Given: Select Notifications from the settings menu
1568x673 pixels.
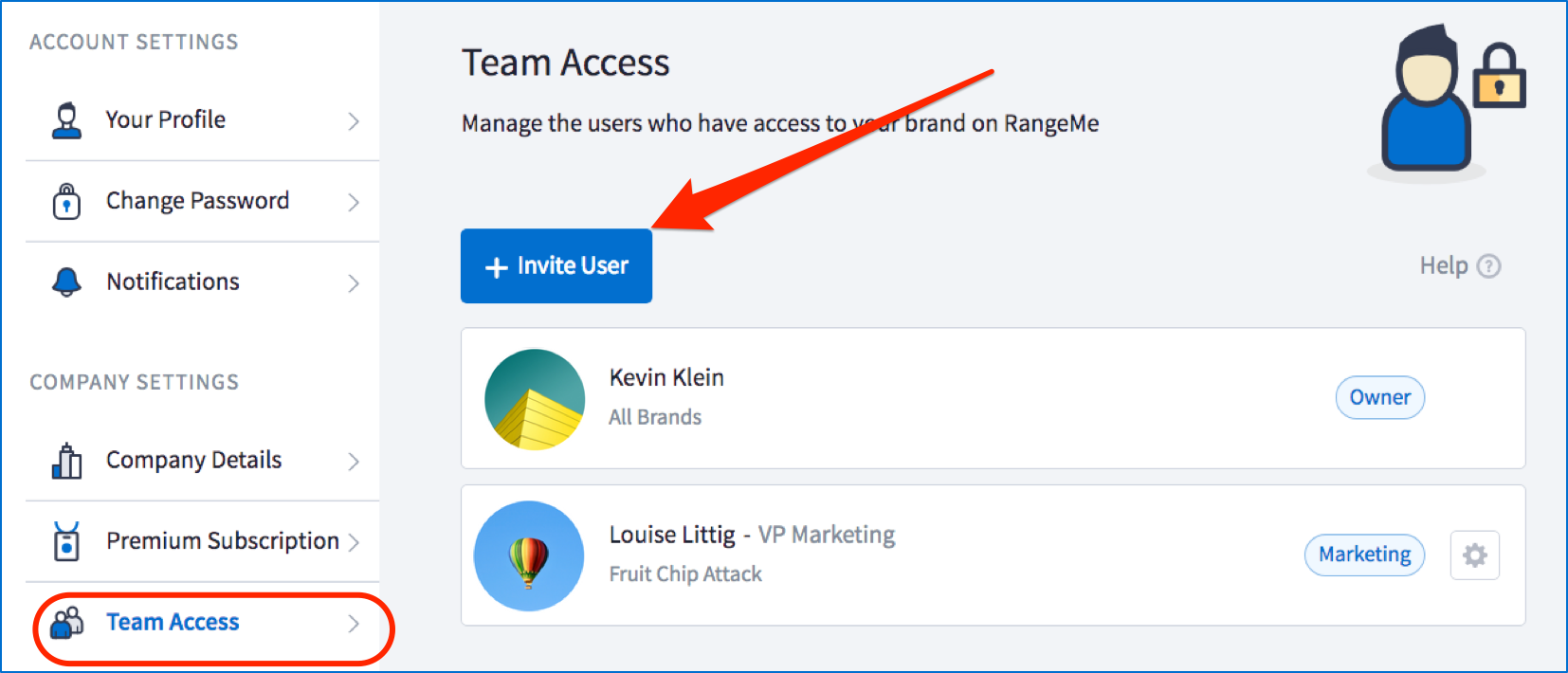Looking at the screenshot, I should pyautogui.click(x=172, y=282).
